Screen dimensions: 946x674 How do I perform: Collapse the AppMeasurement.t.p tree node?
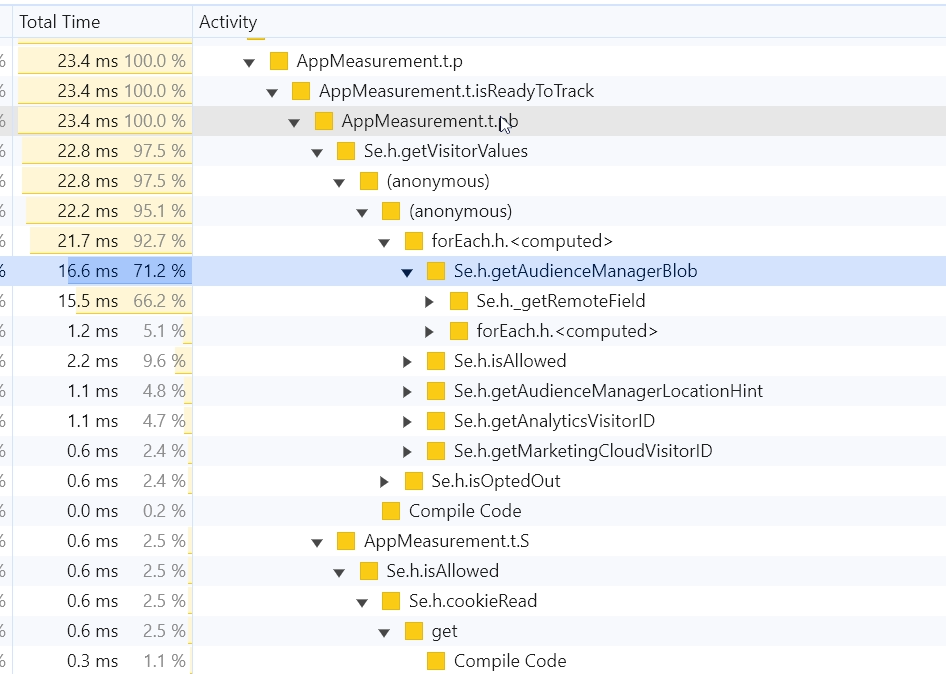coord(249,61)
